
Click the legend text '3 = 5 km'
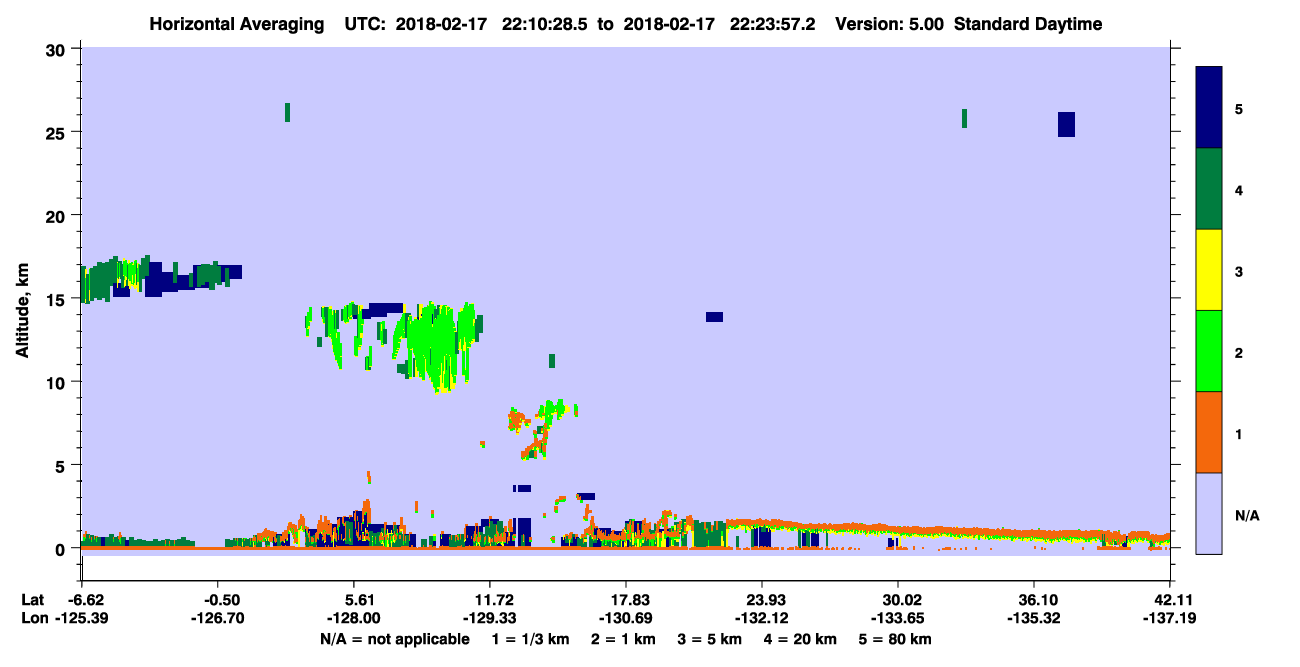tap(709, 639)
